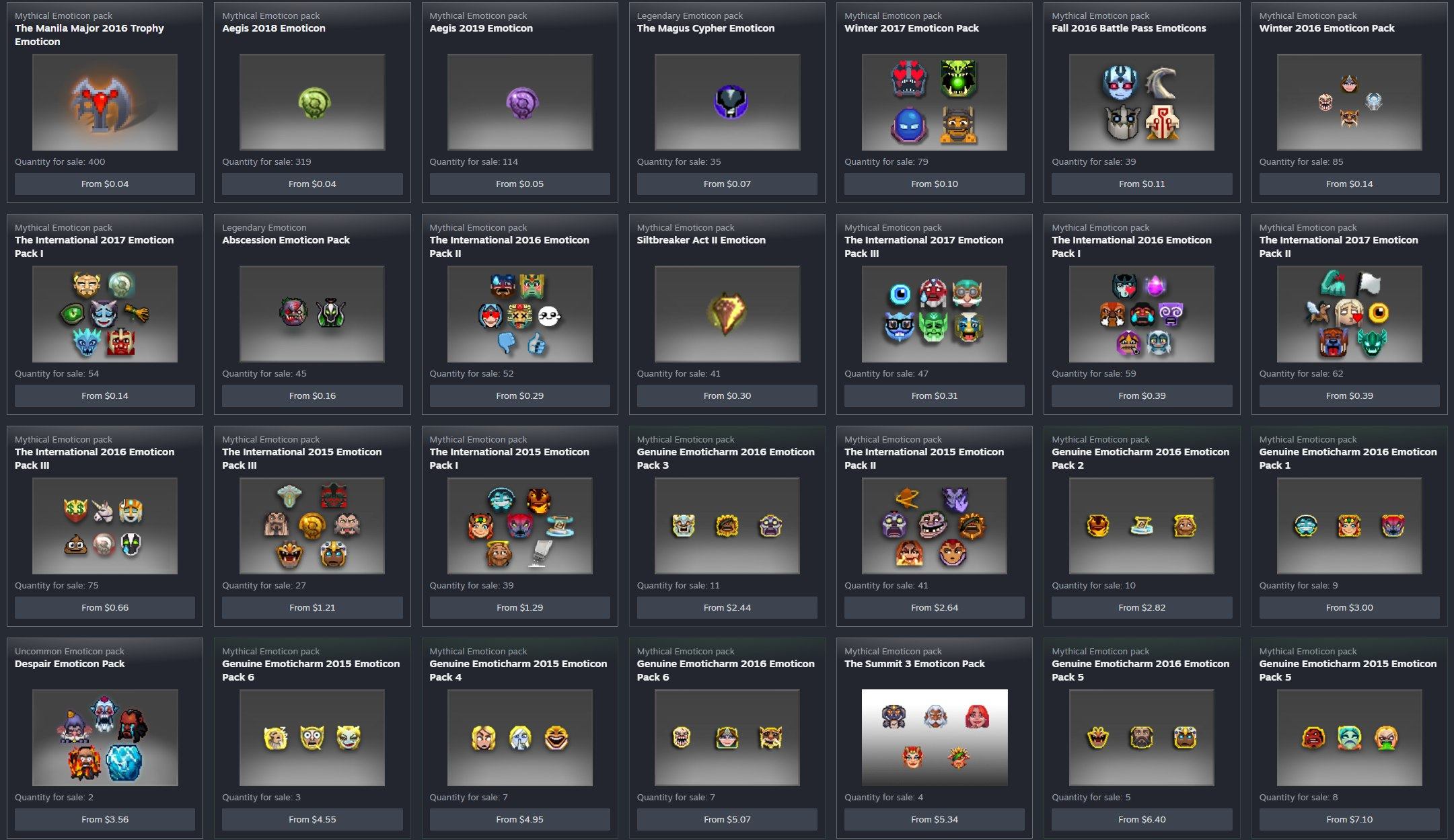Image resolution: width=1454 pixels, height=840 pixels.
Task: Open Genuine Emoticharm 2016 Pack 5 image
Action: pos(1142,738)
